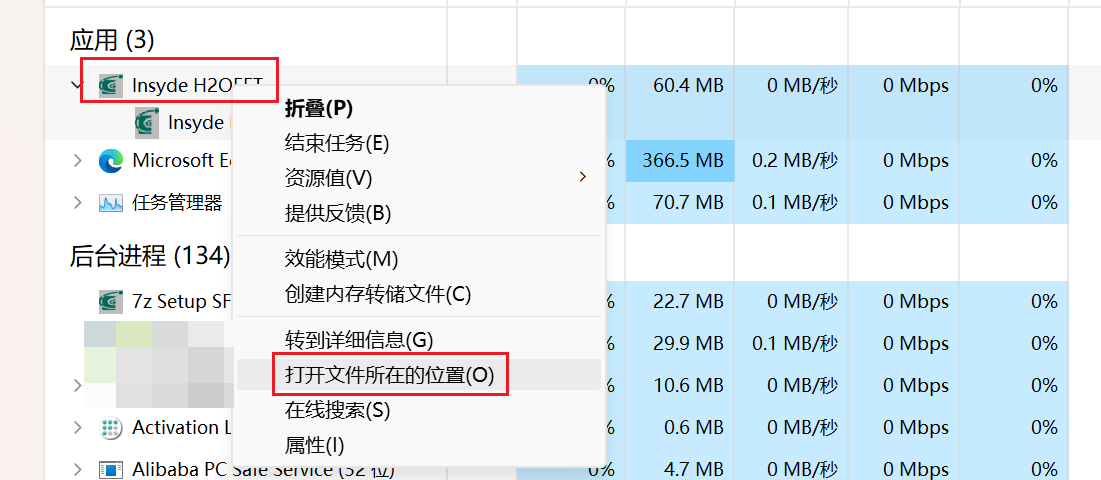Click 7z Setup SFX row 0 MB/秒 cell
The image size is (1101, 480).
[791, 302]
